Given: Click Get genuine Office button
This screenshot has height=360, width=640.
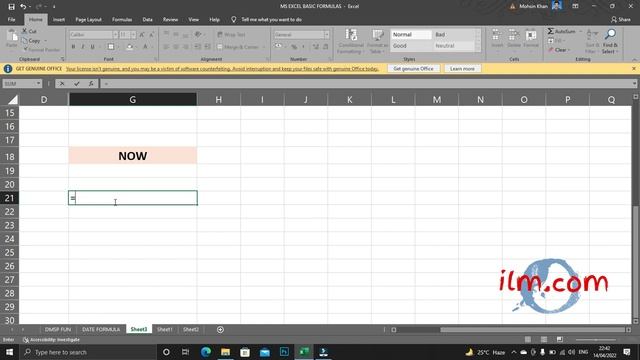Looking at the screenshot, I should 413,69.
